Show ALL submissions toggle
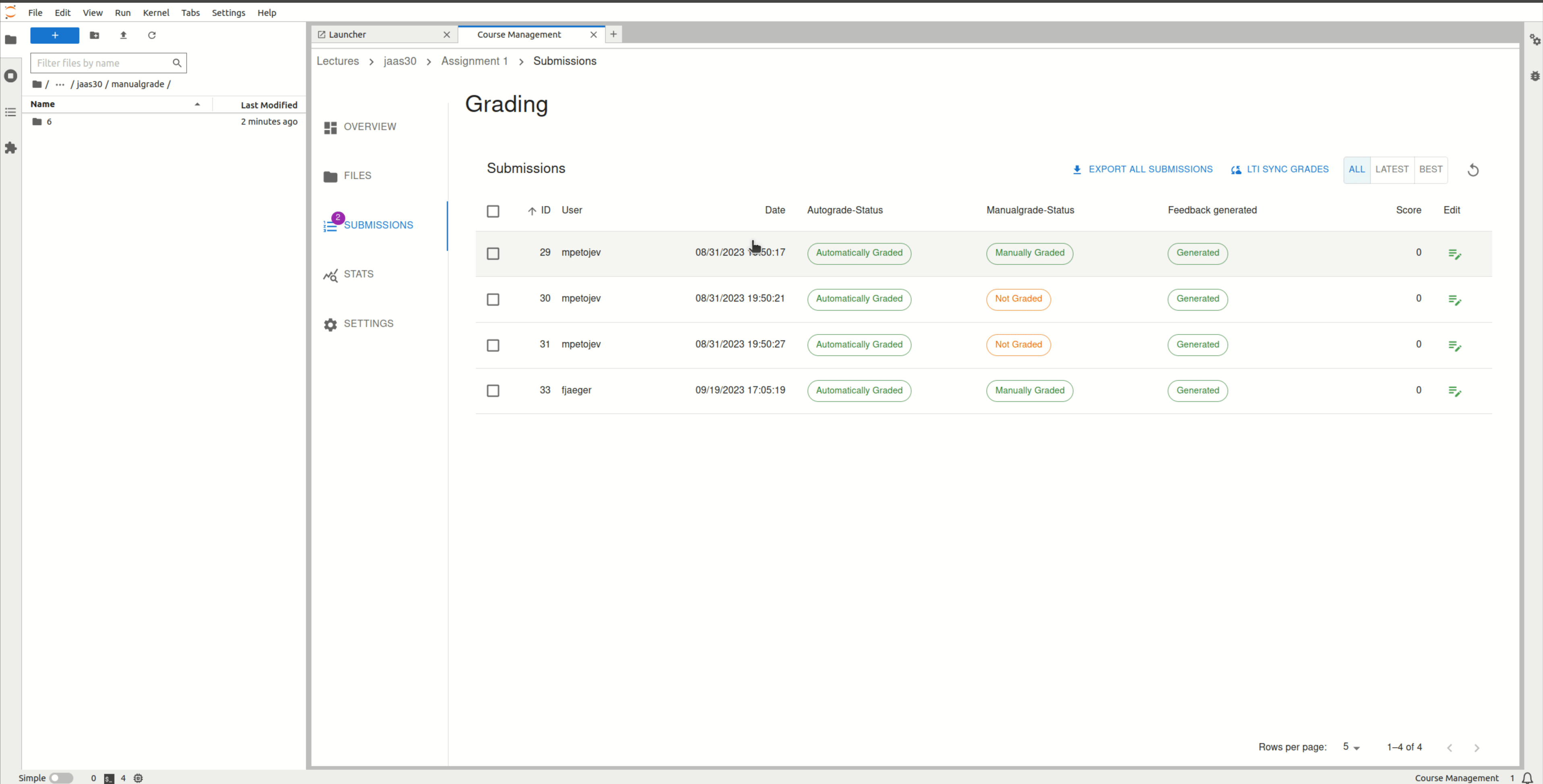Image resolution: width=1543 pixels, height=784 pixels. [1357, 170]
